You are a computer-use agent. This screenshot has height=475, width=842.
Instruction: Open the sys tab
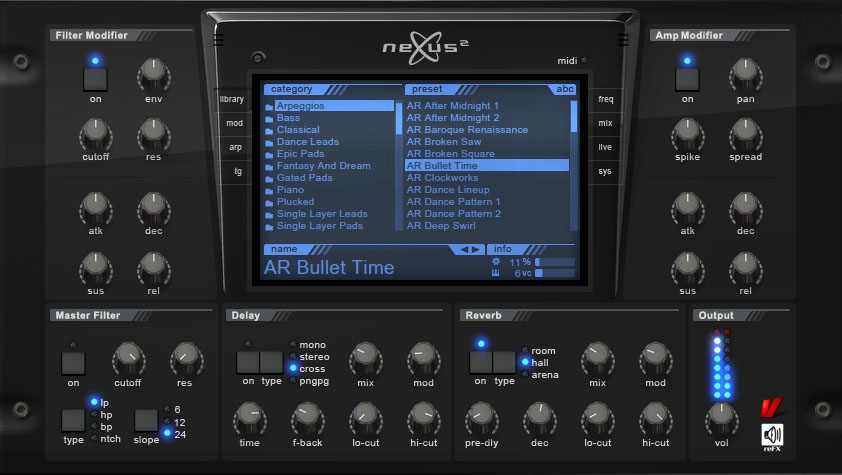tap(605, 171)
